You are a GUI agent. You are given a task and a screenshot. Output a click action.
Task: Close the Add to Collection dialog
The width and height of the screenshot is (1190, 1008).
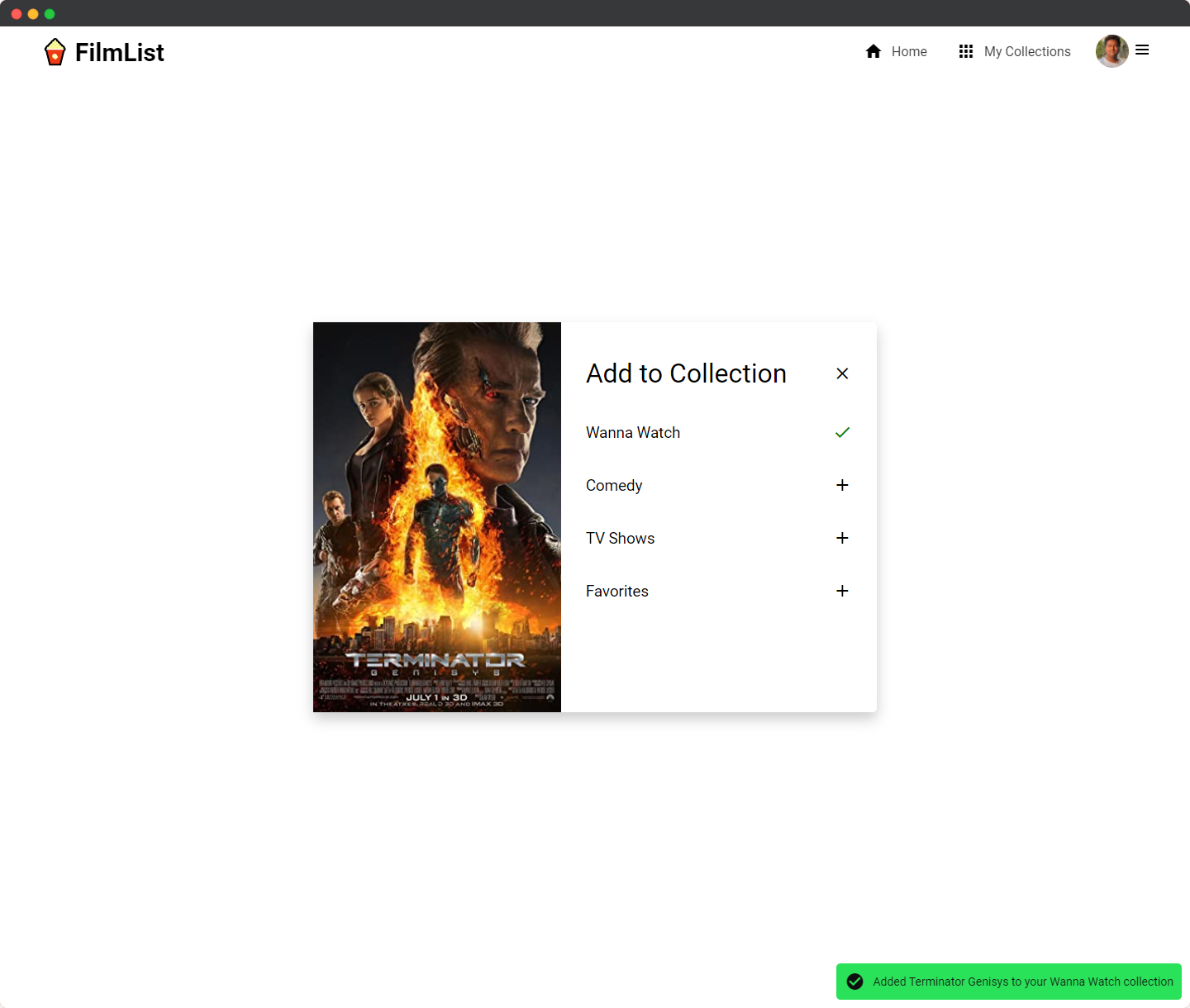[x=842, y=373]
